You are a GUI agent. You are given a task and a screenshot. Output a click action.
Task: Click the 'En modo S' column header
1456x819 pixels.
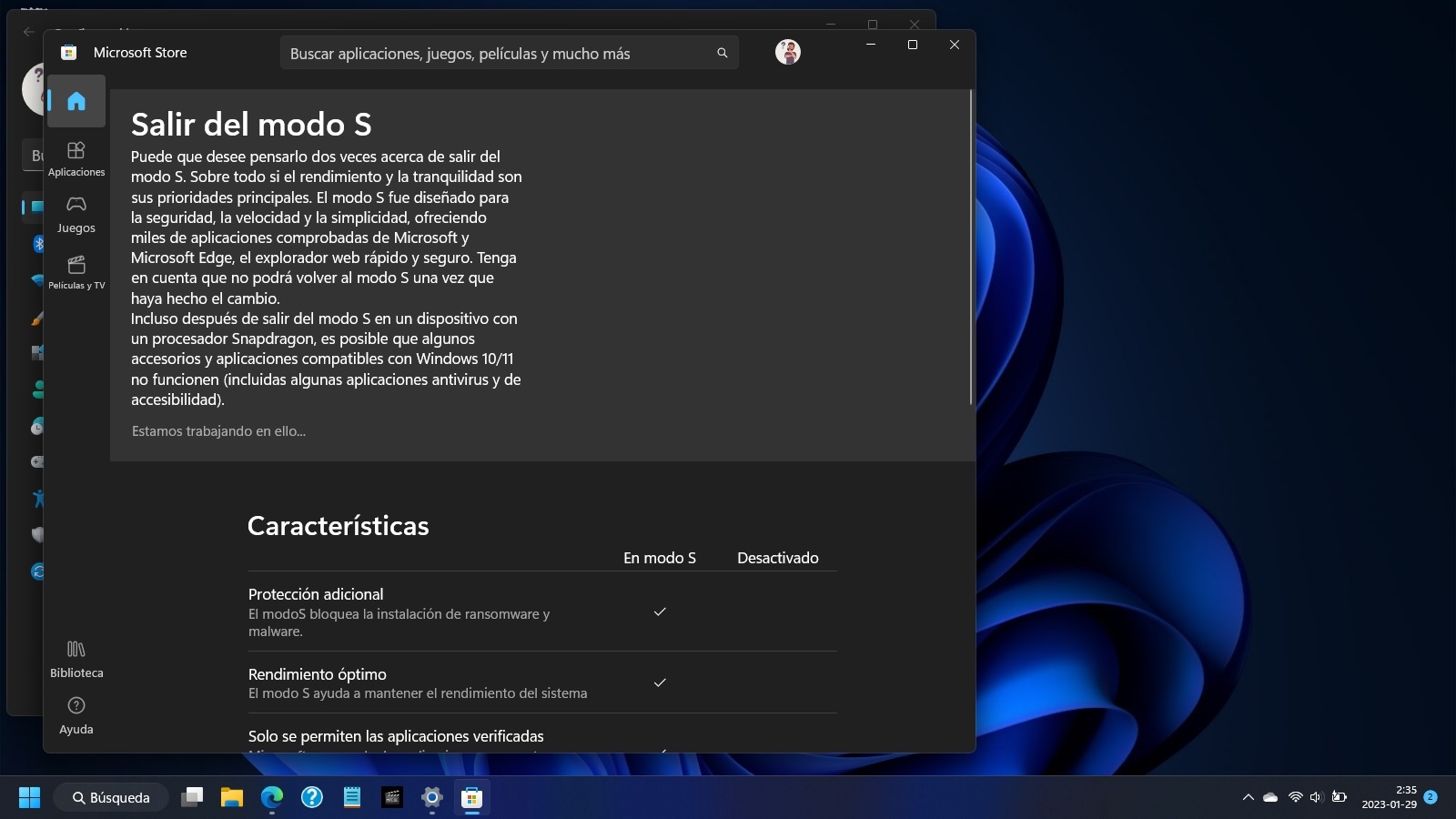coord(660,558)
